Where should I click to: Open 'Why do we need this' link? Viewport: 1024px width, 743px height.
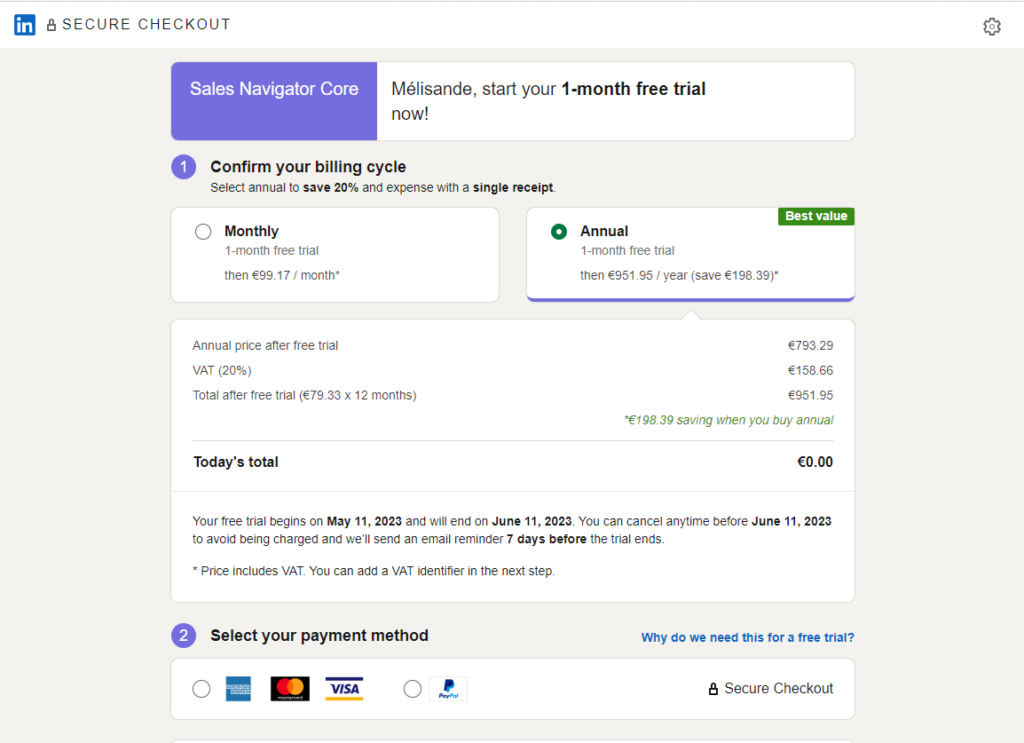747,638
